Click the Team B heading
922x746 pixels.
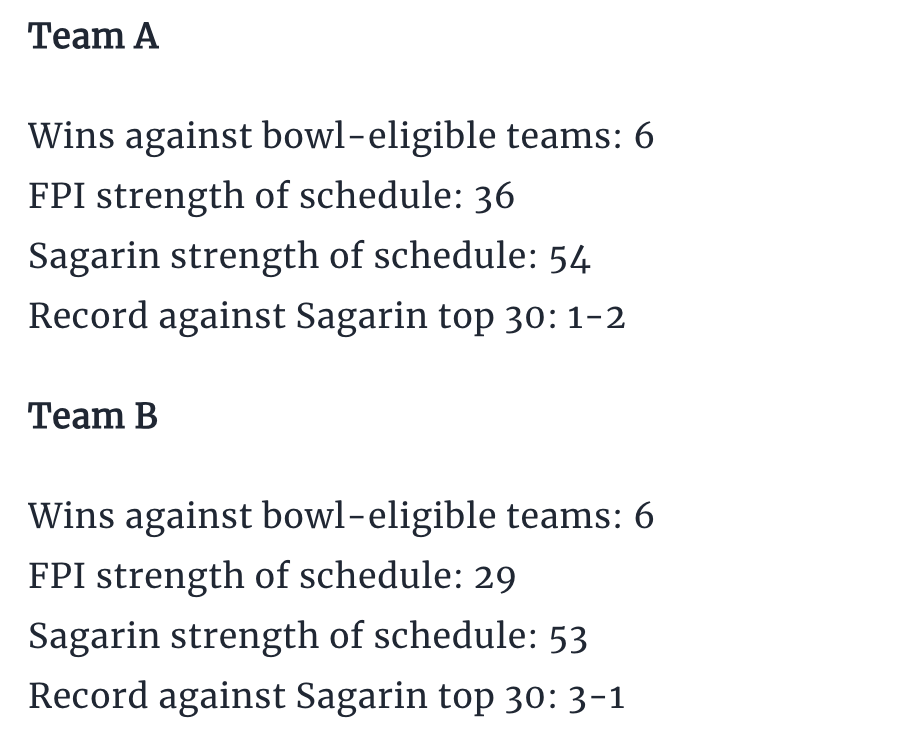click(x=93, y=416)
